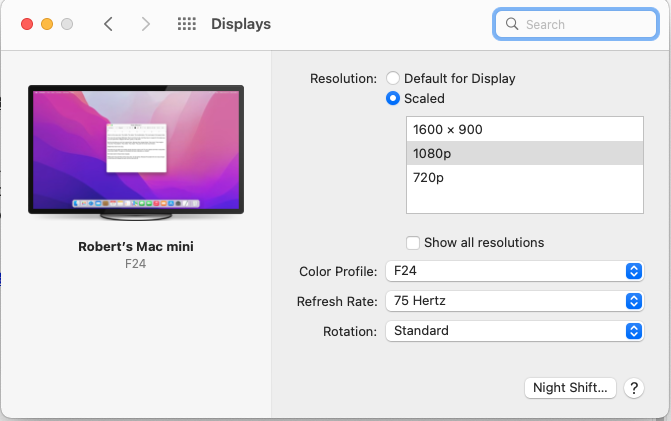The image size is (671, 421).
Task: Click the forward navigation arrow
Action: tap(146, 24)
